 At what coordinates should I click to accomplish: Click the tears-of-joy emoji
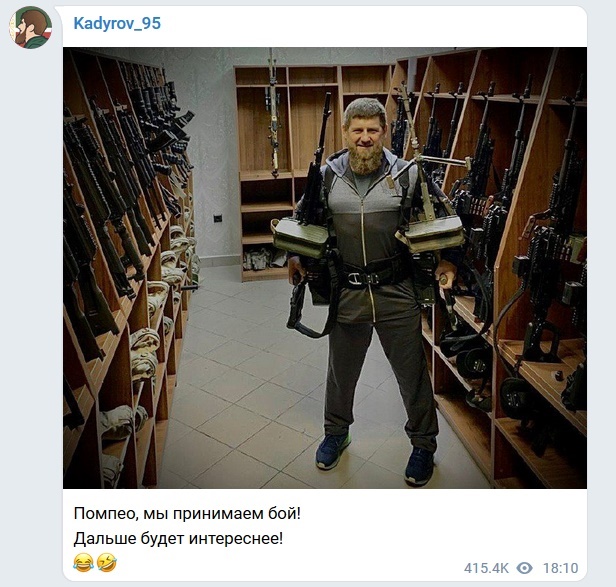83,562
